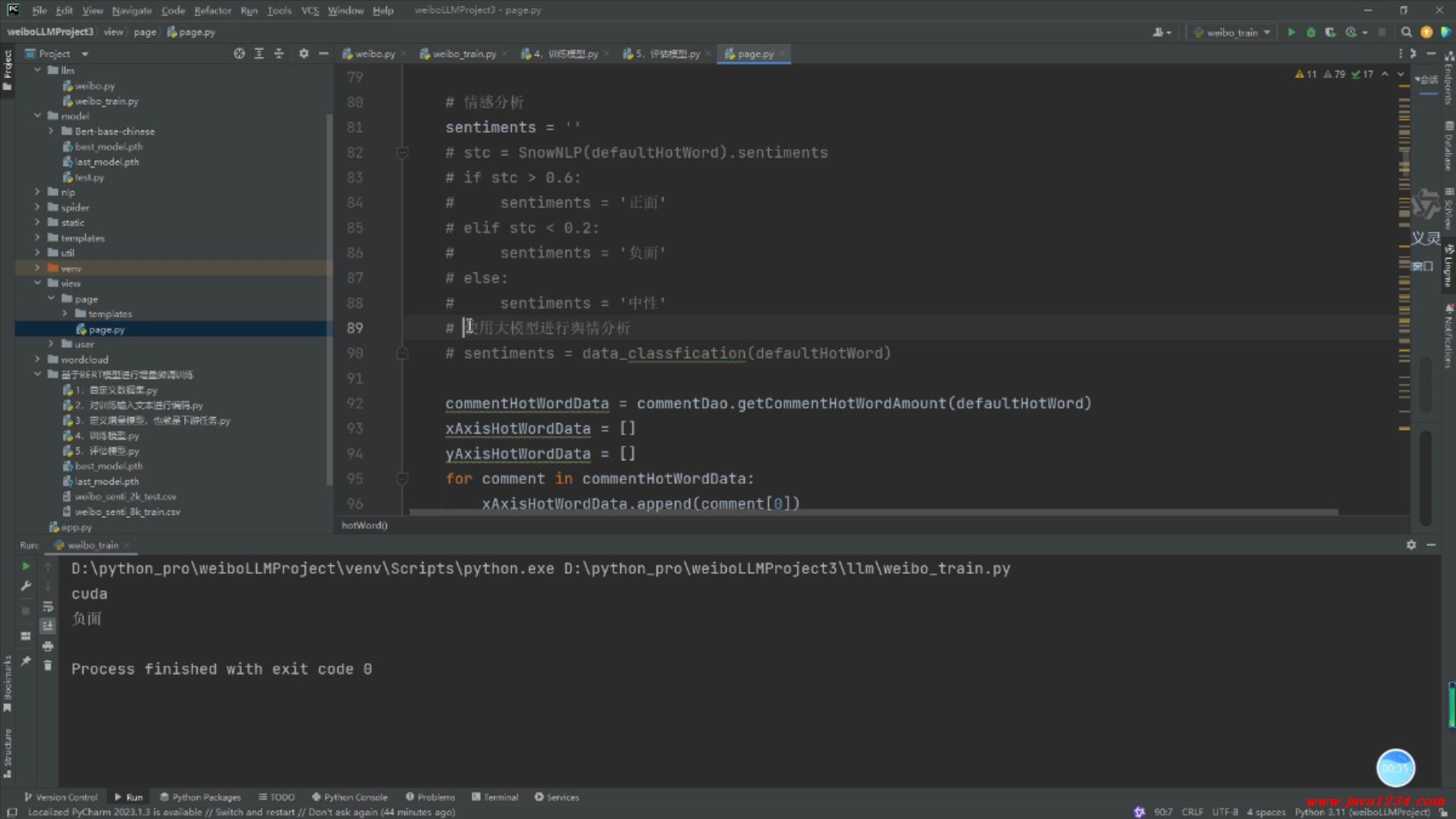
Task: Open the Refactor menu
Action: point(212,11)
